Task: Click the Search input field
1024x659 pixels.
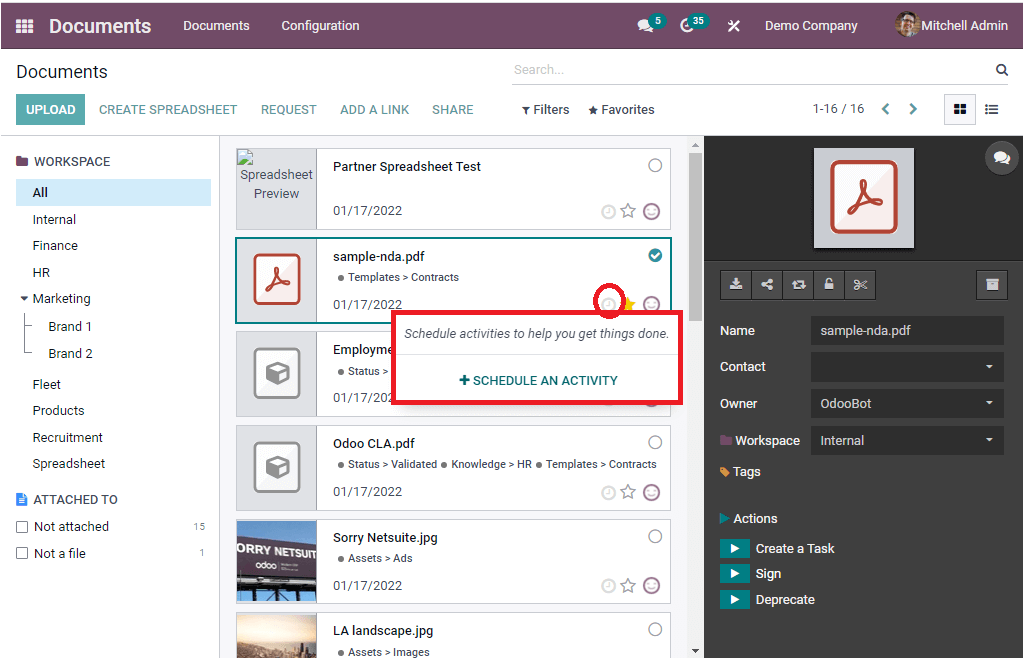Action: coord(751,70)
